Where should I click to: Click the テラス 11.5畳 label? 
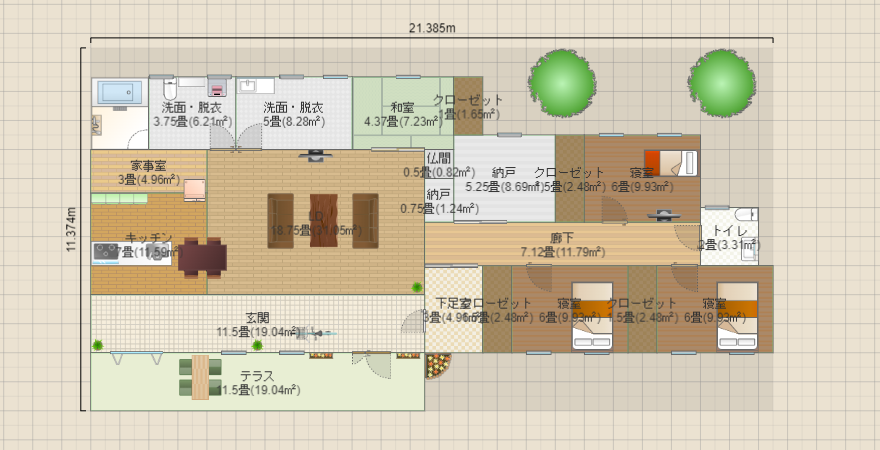coord(258,383)
